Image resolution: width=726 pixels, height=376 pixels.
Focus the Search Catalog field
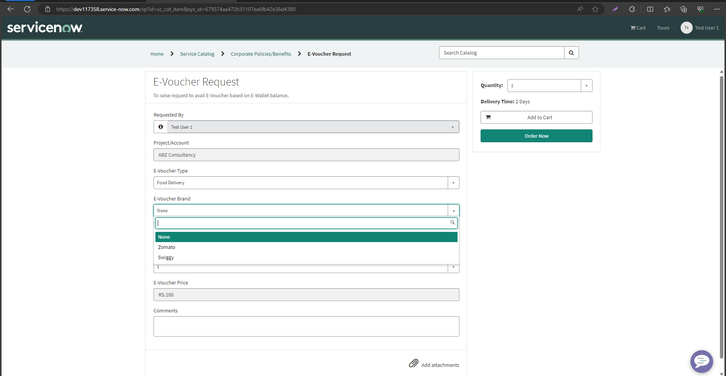501,53
